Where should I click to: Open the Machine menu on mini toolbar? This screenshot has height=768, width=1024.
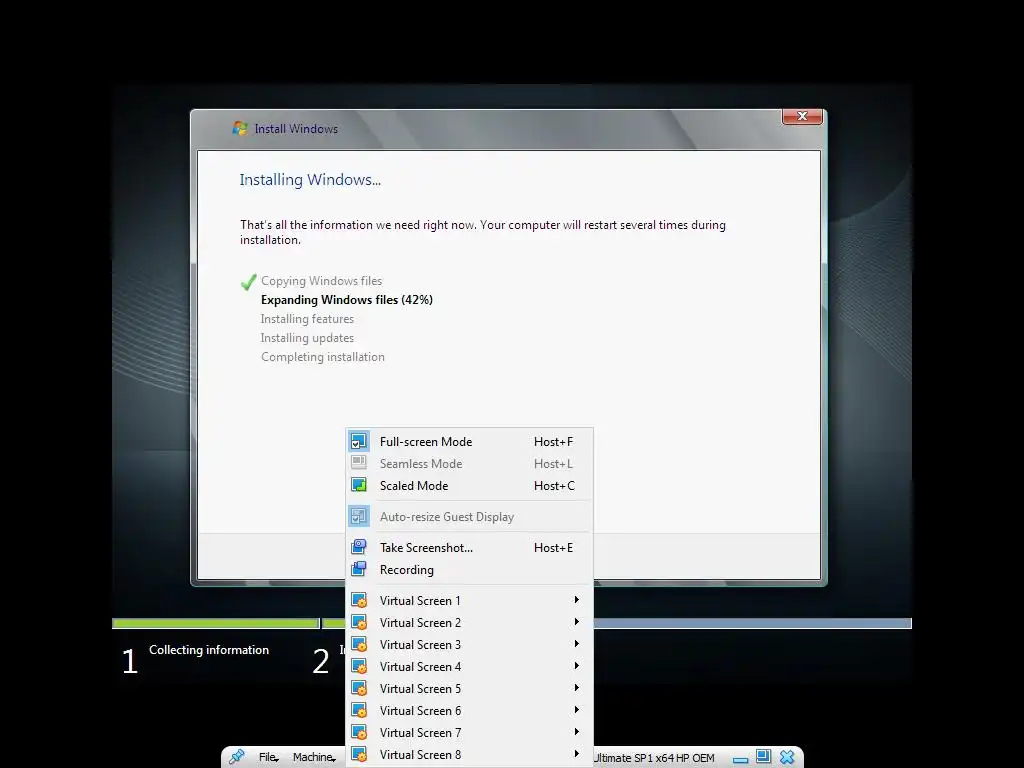314,757
